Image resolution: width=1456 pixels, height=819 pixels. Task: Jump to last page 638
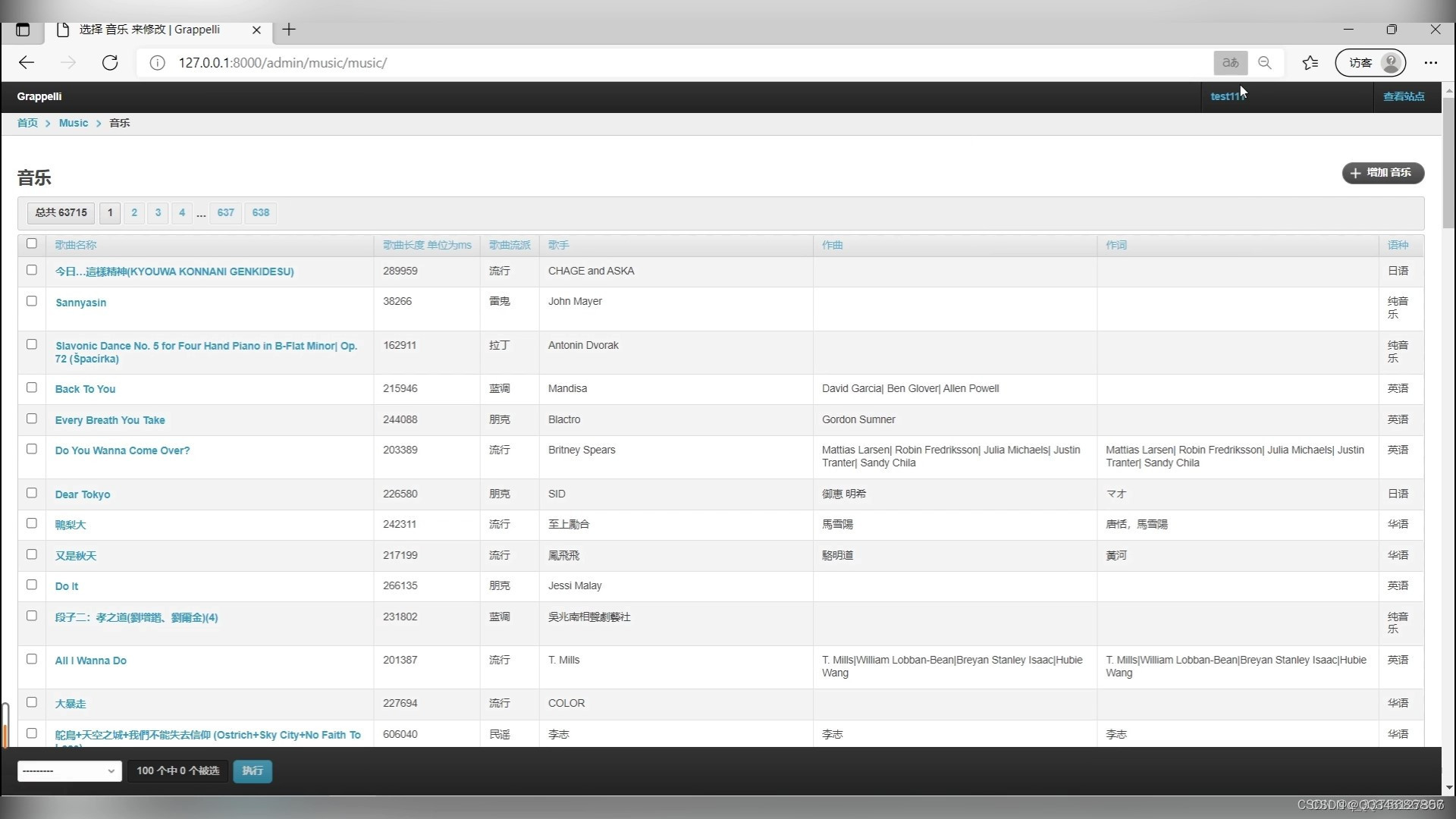tap(261, 212)
